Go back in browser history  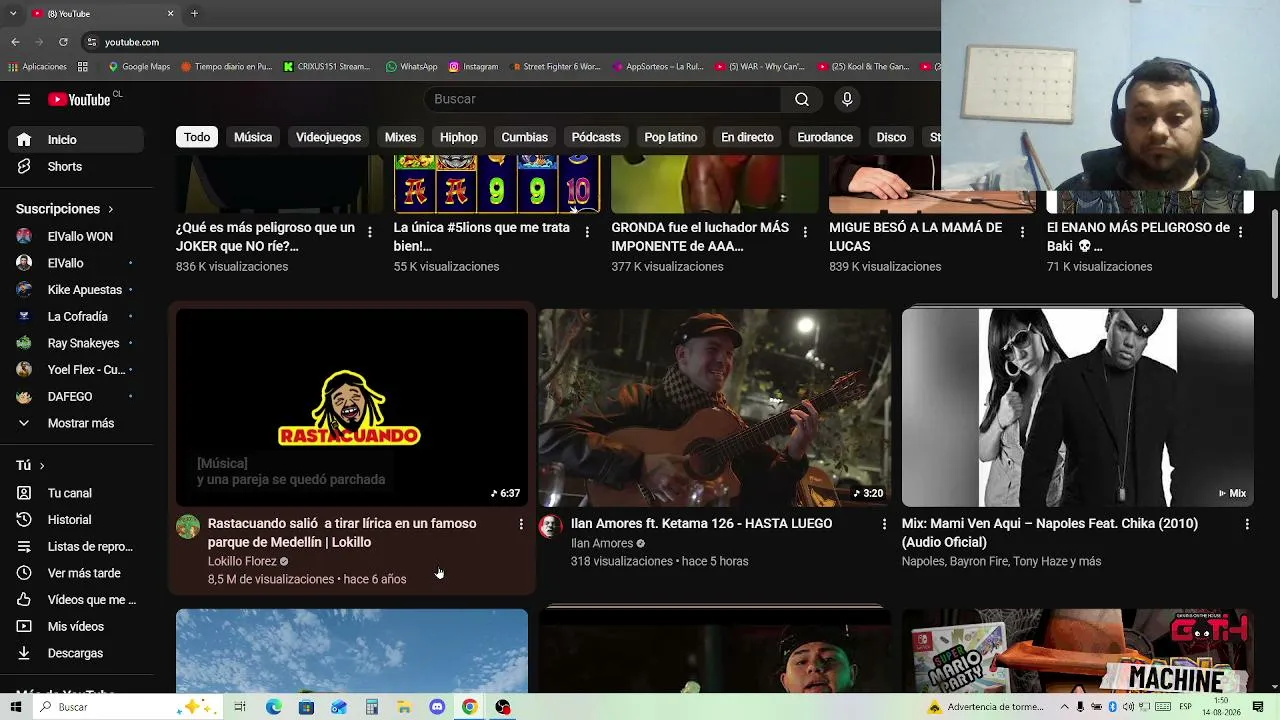pyautogui.click(x=15, y=42)
